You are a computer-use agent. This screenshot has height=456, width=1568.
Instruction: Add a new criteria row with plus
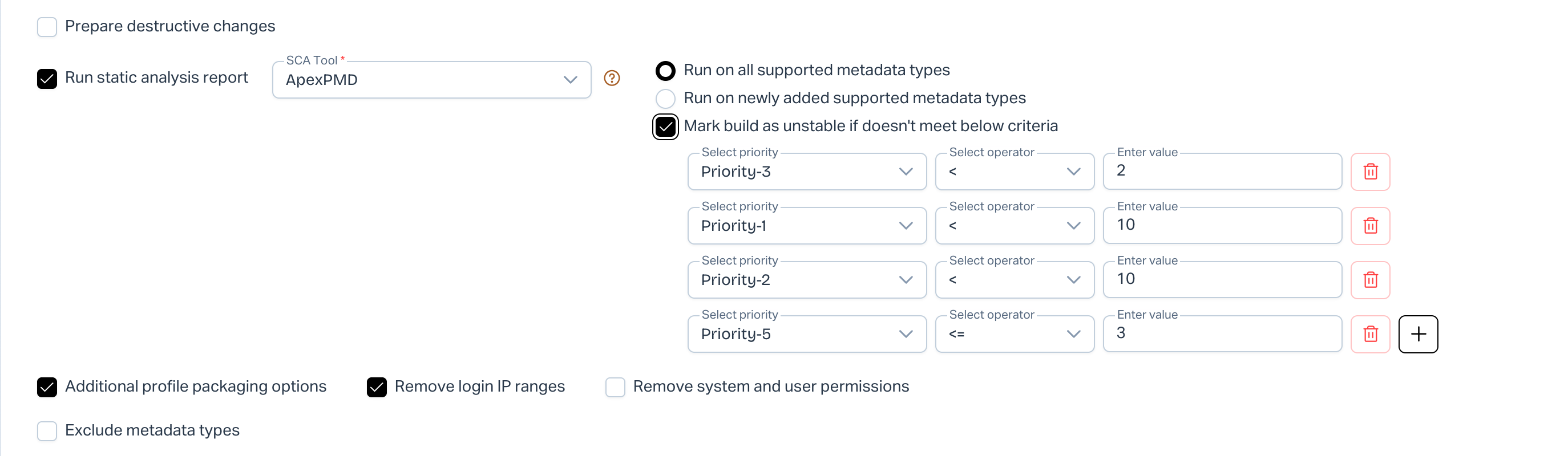click(1419, 334)
